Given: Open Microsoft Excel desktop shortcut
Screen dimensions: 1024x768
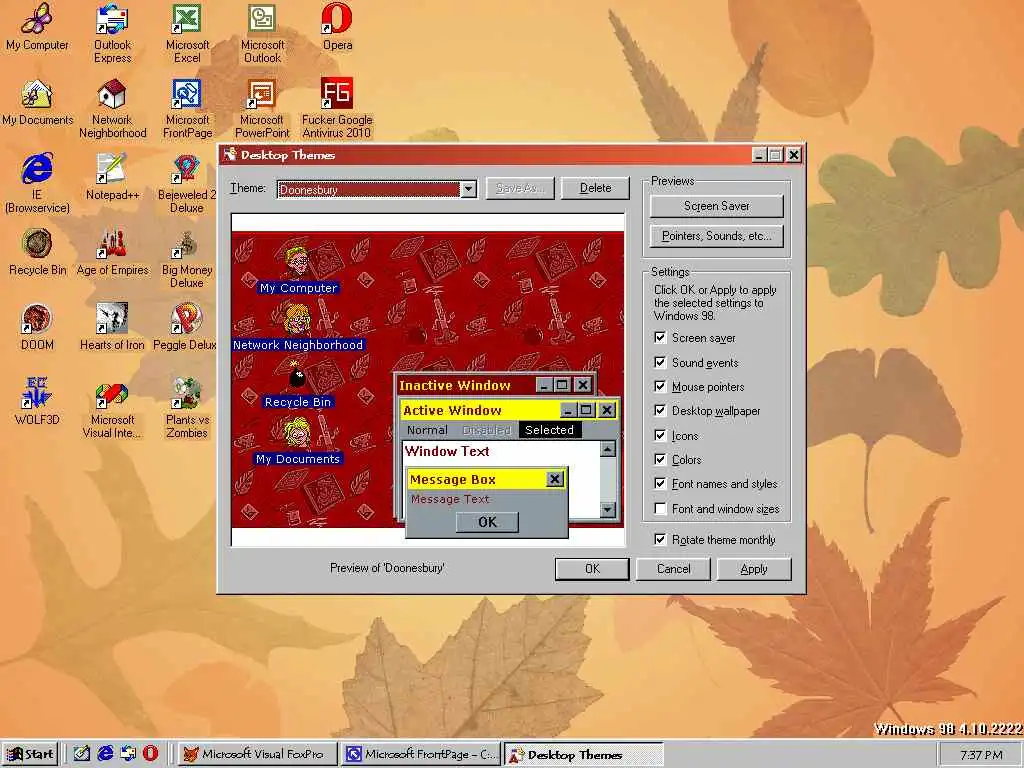Looking at the screenshot, I should pos(187,33).
